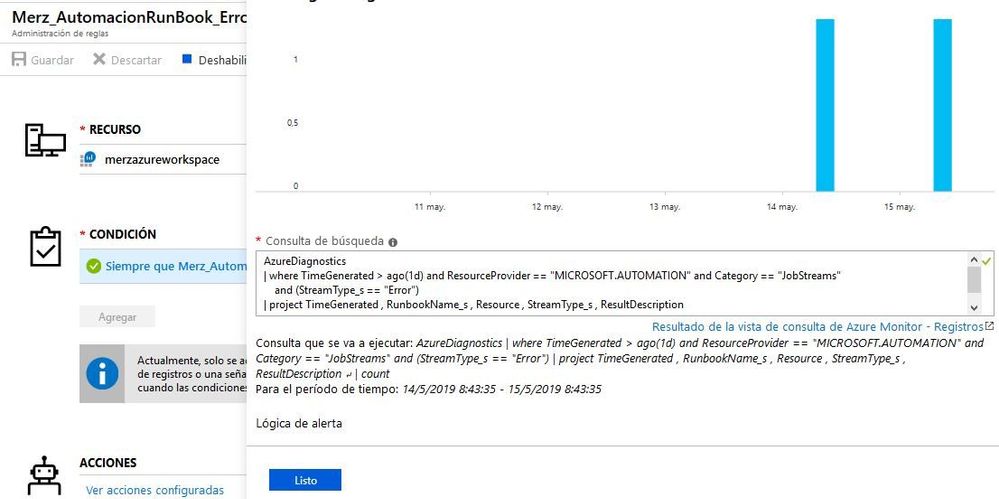Click the merzazureworkspace workspace icon
Image resolution: width=999 pixels, height=499 pixels.
click(x=88, y=159)
